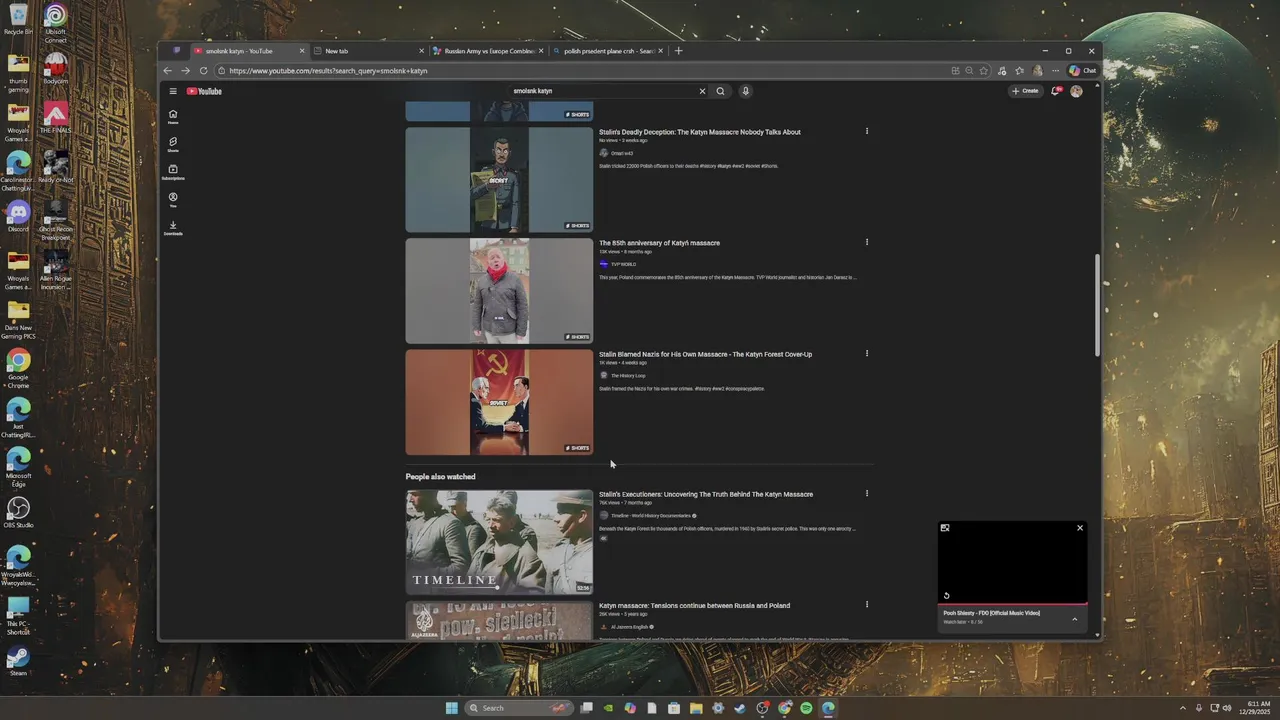Open the Windows Start button
1280x720 pixels.
point(451,708)
